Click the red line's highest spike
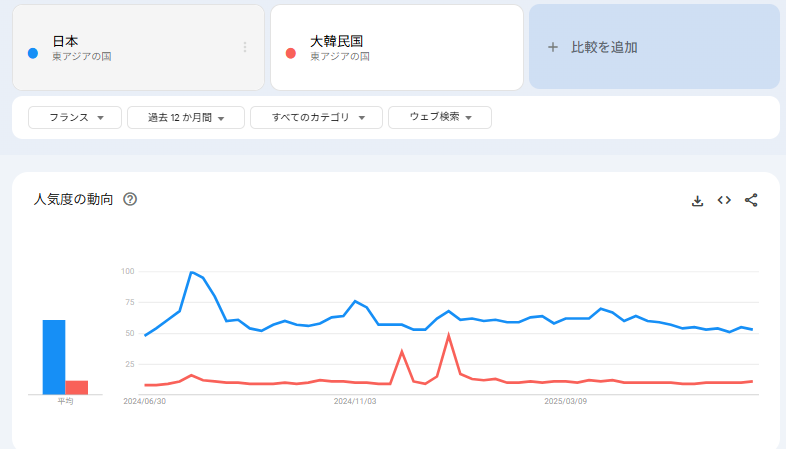This screenshot has height=449, width=786. (x=449, y=336)
